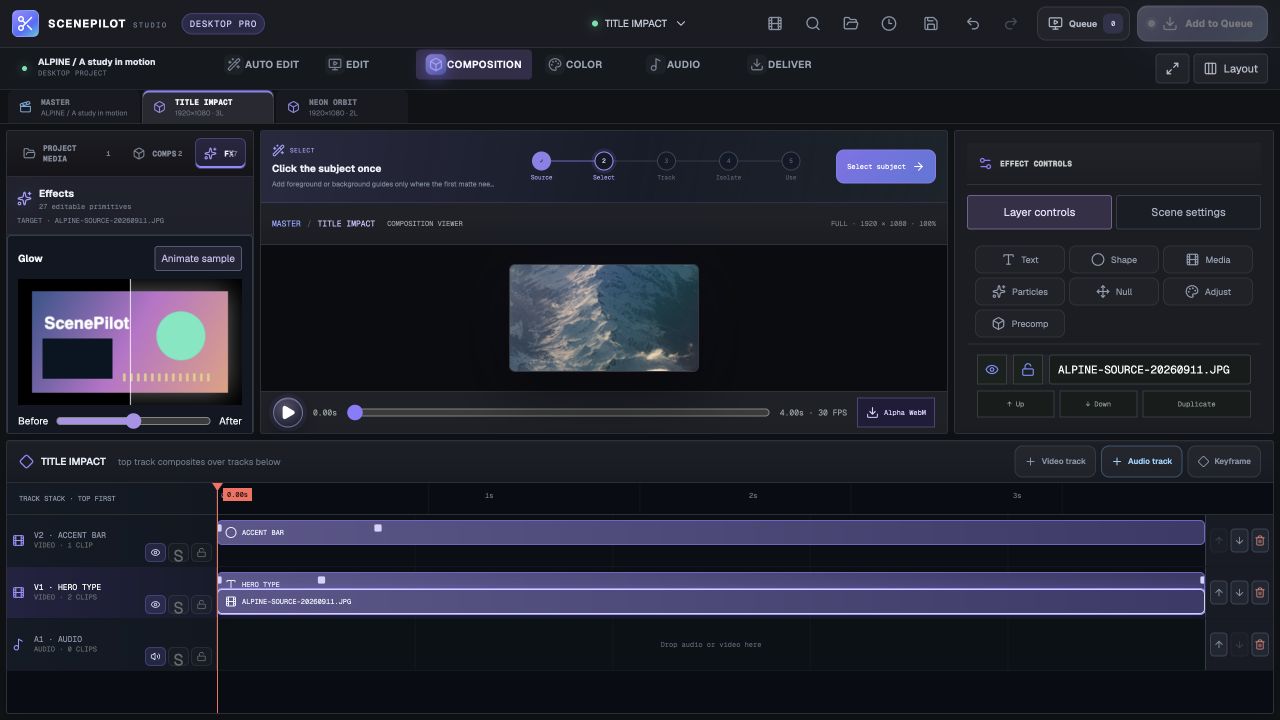Add a Shape layer
This screenshot has width=1280, height=720.
click(x=1113, y=259)
